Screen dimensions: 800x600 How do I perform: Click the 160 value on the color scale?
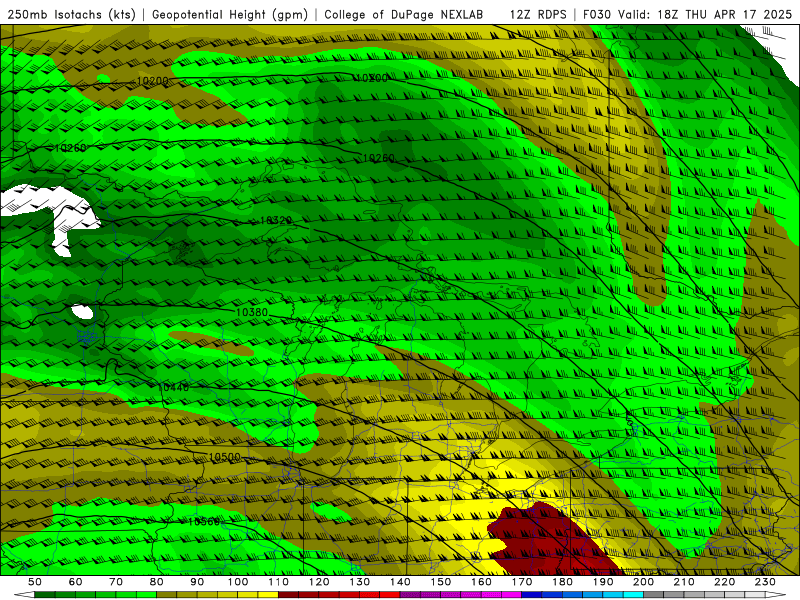(x=481, y=582)
